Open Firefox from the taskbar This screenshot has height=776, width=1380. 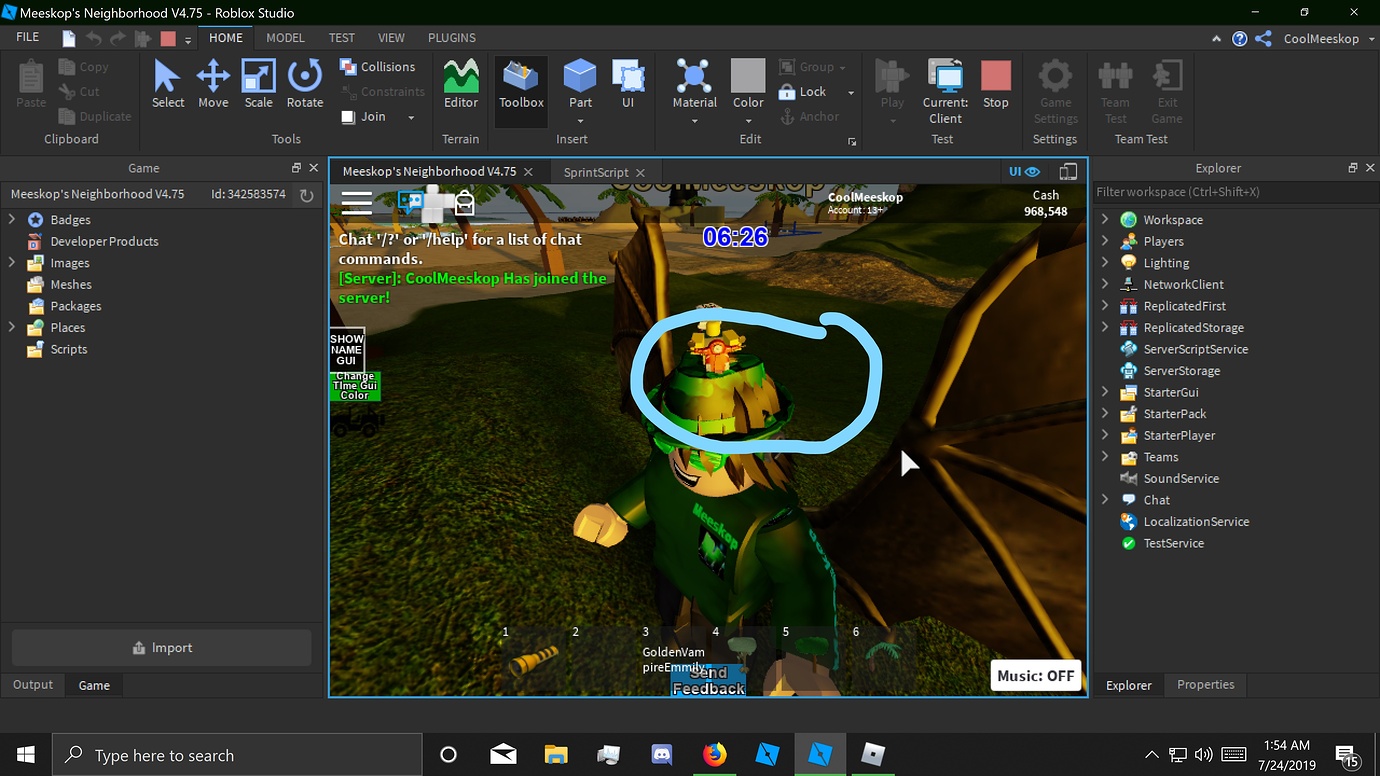(x=714, y=754)
